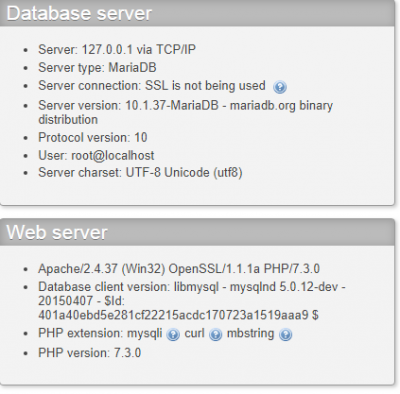Click the mysqli extension name
400x394 pixels.
click(145, 333)
